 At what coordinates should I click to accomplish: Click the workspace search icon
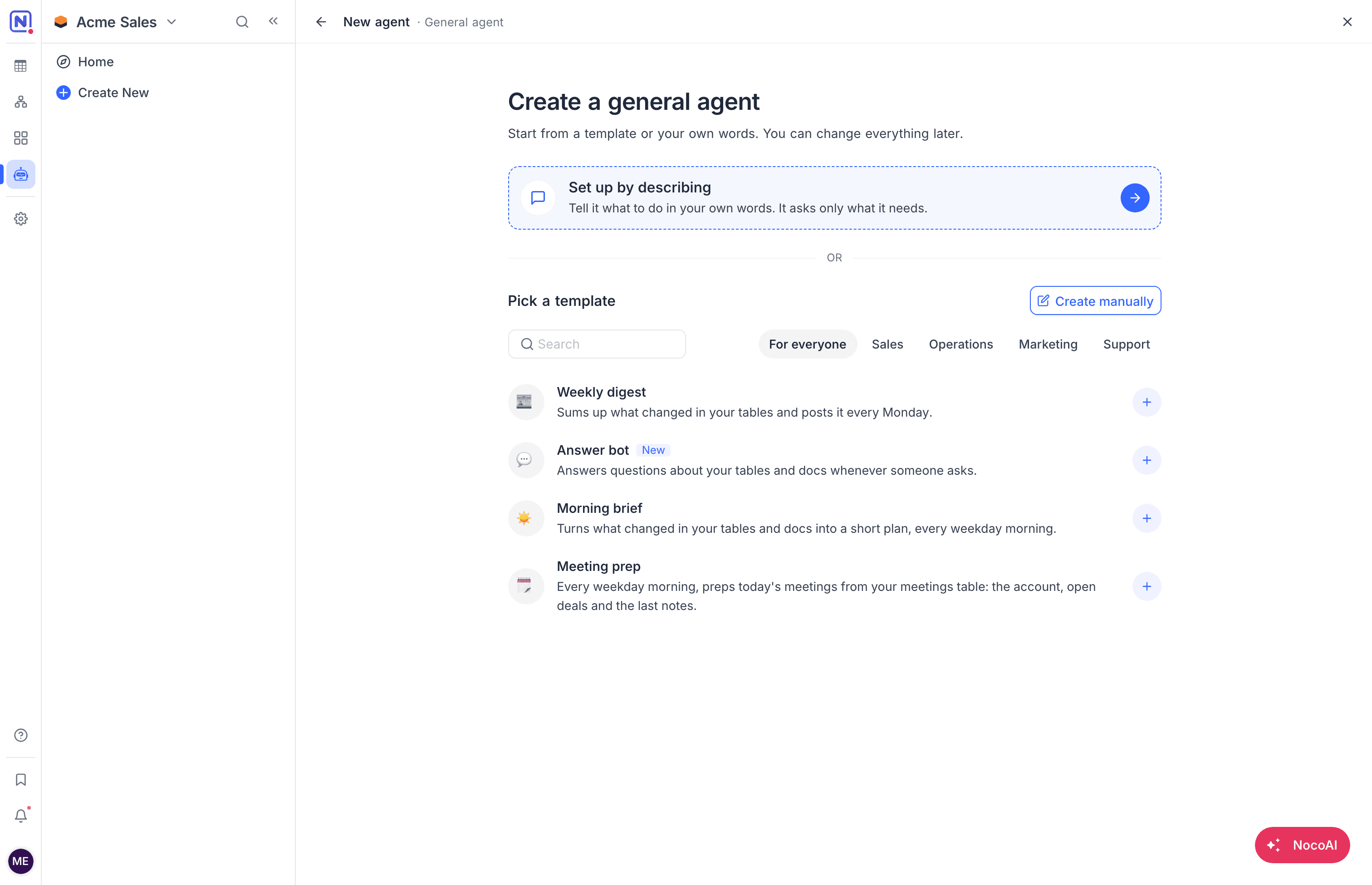click(x=242, y=22)
